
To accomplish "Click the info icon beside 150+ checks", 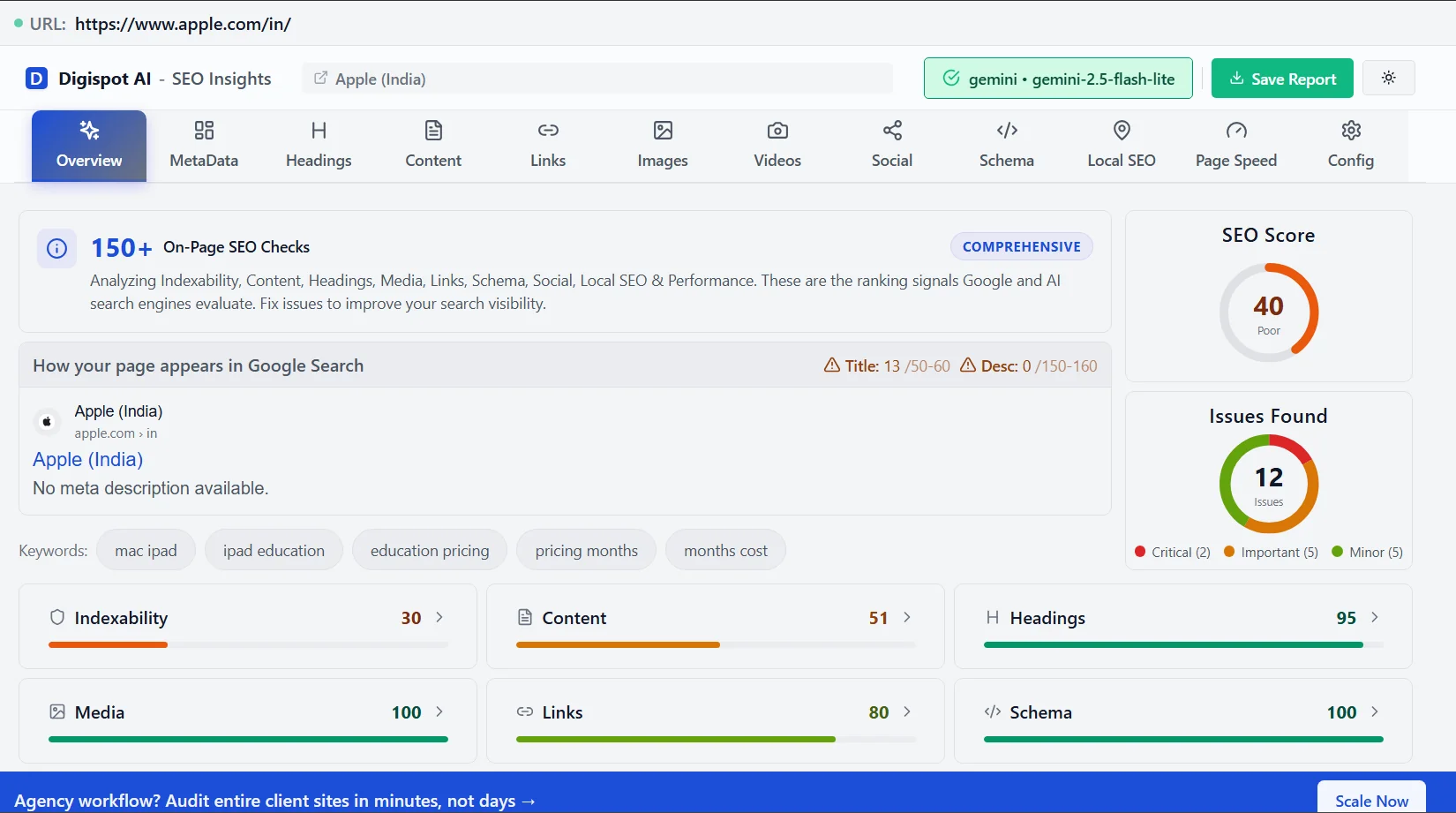I will pyautogui.click(x=56, y=248).
